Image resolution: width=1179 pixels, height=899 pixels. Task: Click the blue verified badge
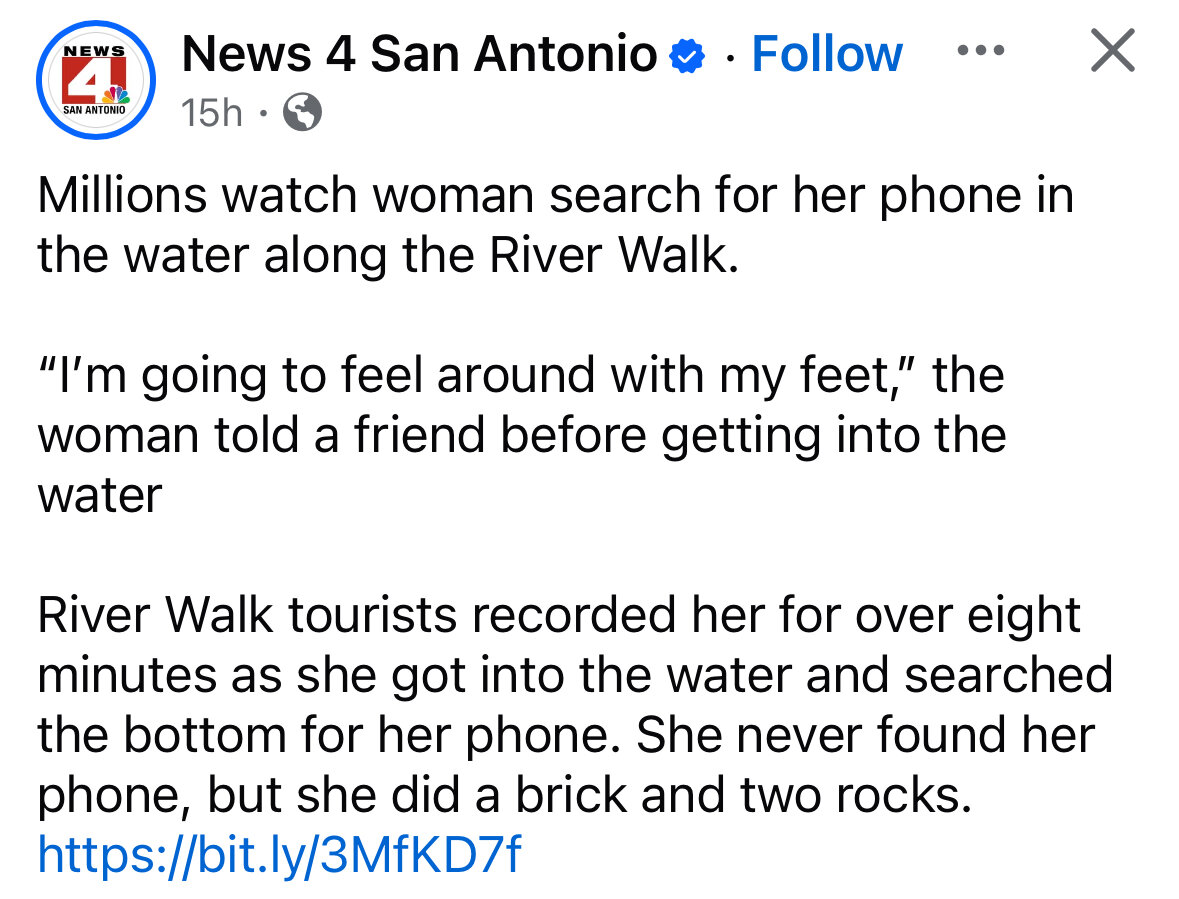tap(687, 56)
